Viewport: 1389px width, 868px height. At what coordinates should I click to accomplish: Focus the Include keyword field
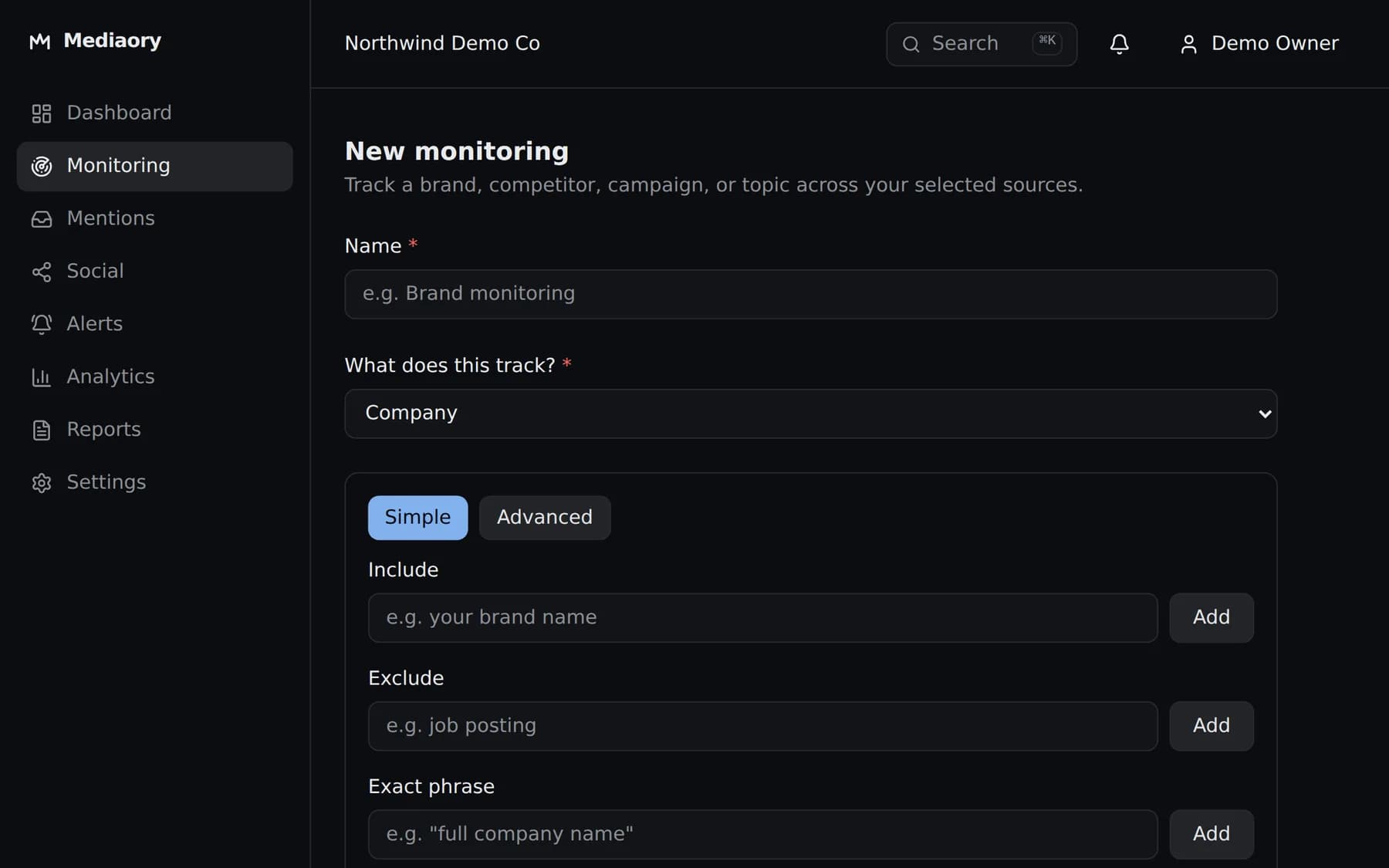[762, 618]
